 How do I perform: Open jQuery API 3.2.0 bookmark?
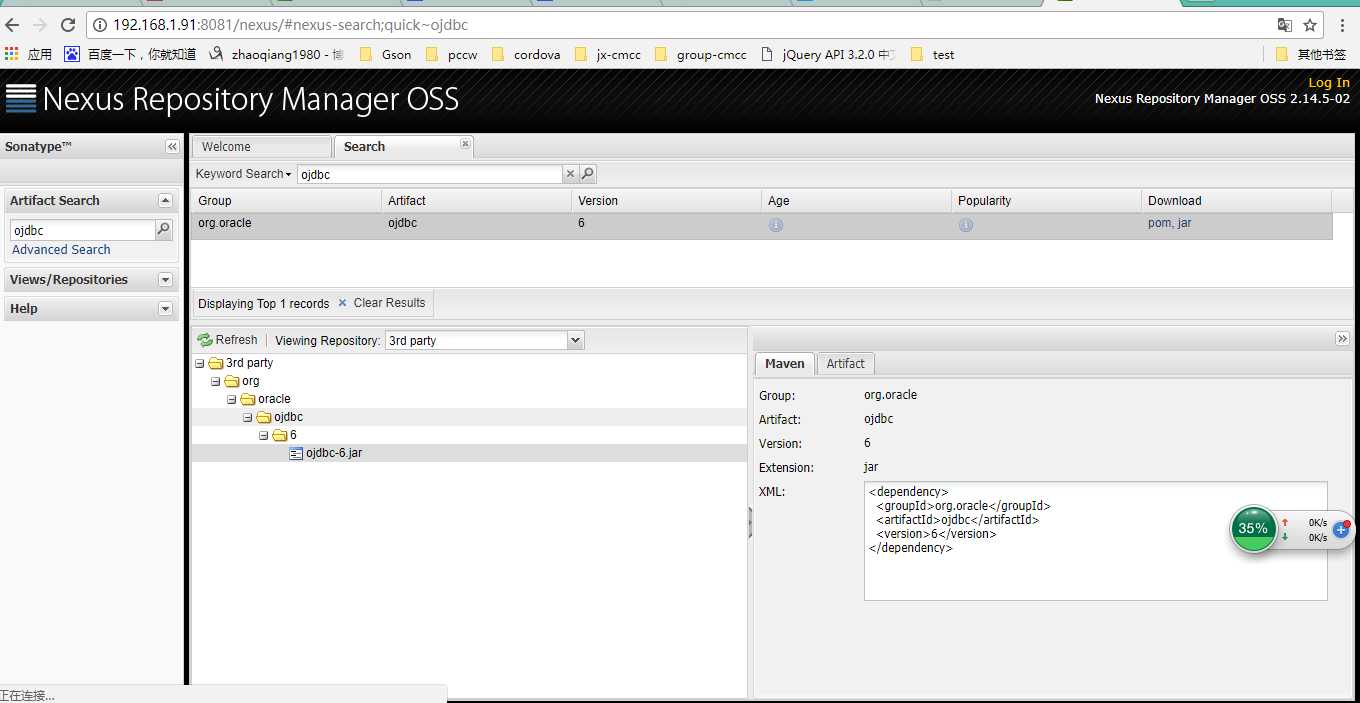click(829, 54)
